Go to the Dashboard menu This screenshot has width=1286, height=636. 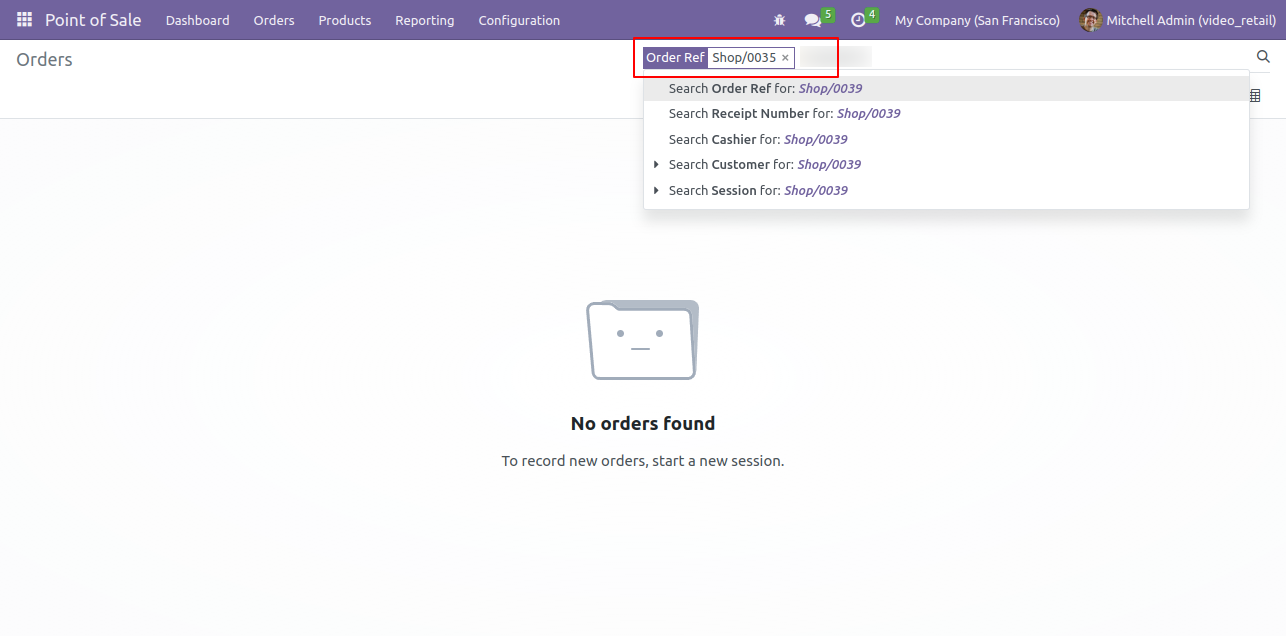click(x=198, y=20)
